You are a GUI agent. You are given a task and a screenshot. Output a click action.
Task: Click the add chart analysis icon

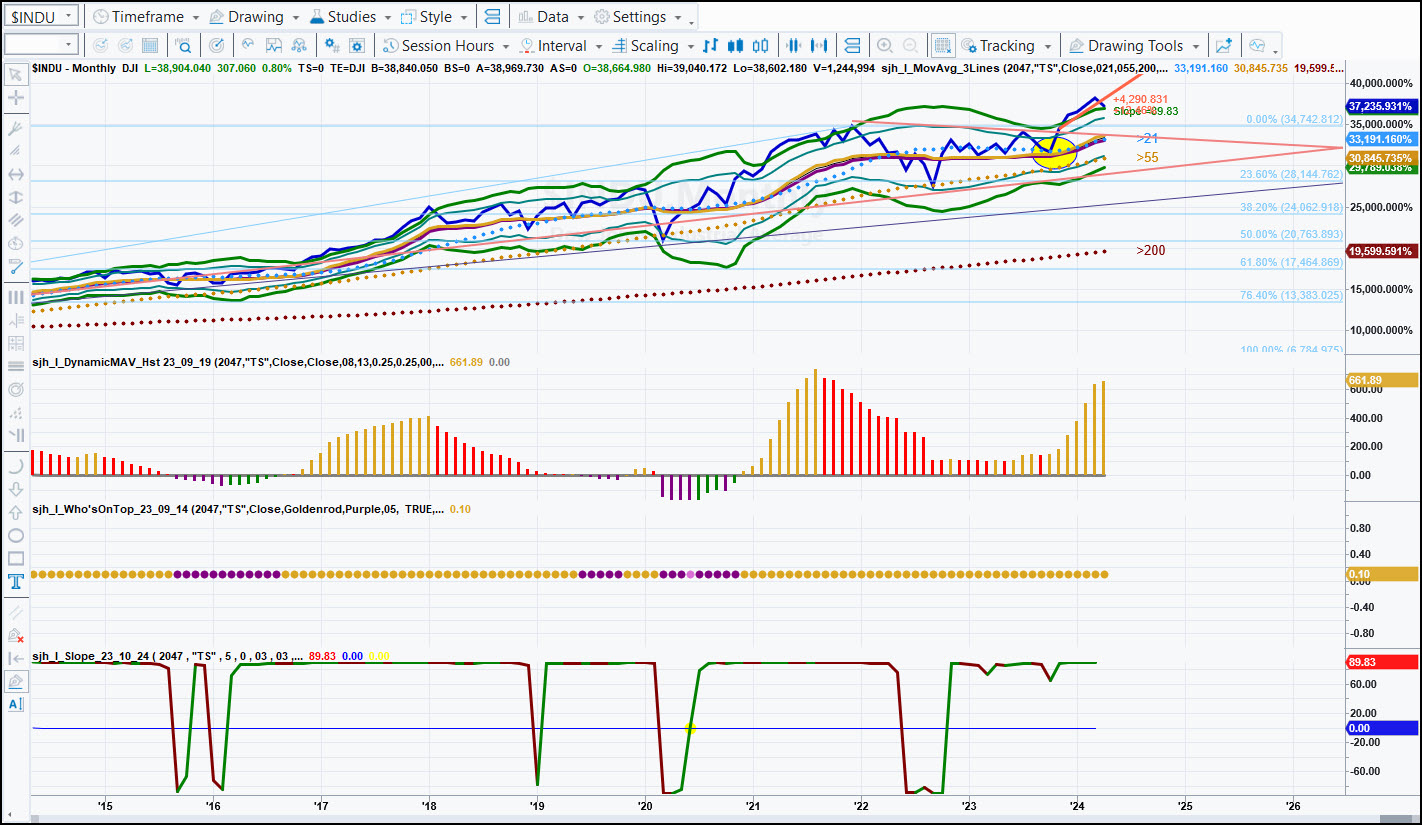[1223, 45]
